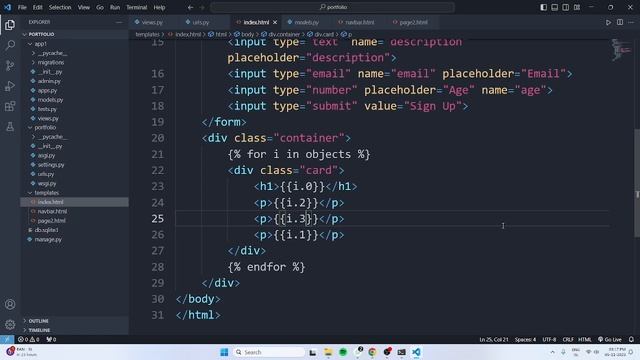Start Go Live server from status bar
Viewport: 640px width, 360px height.
610,339
